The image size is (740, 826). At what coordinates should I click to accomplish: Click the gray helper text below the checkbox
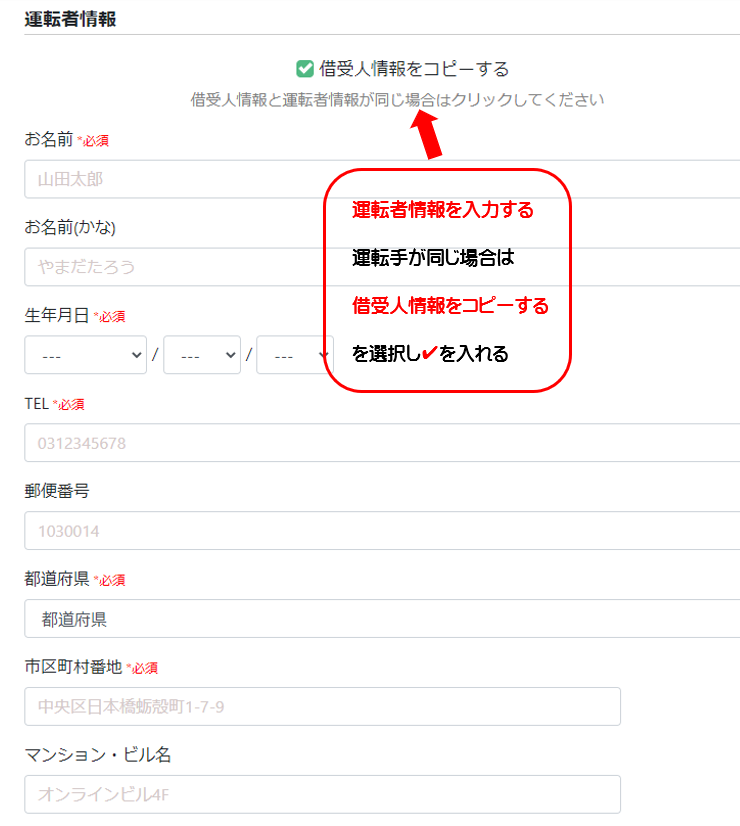(397, 100)
